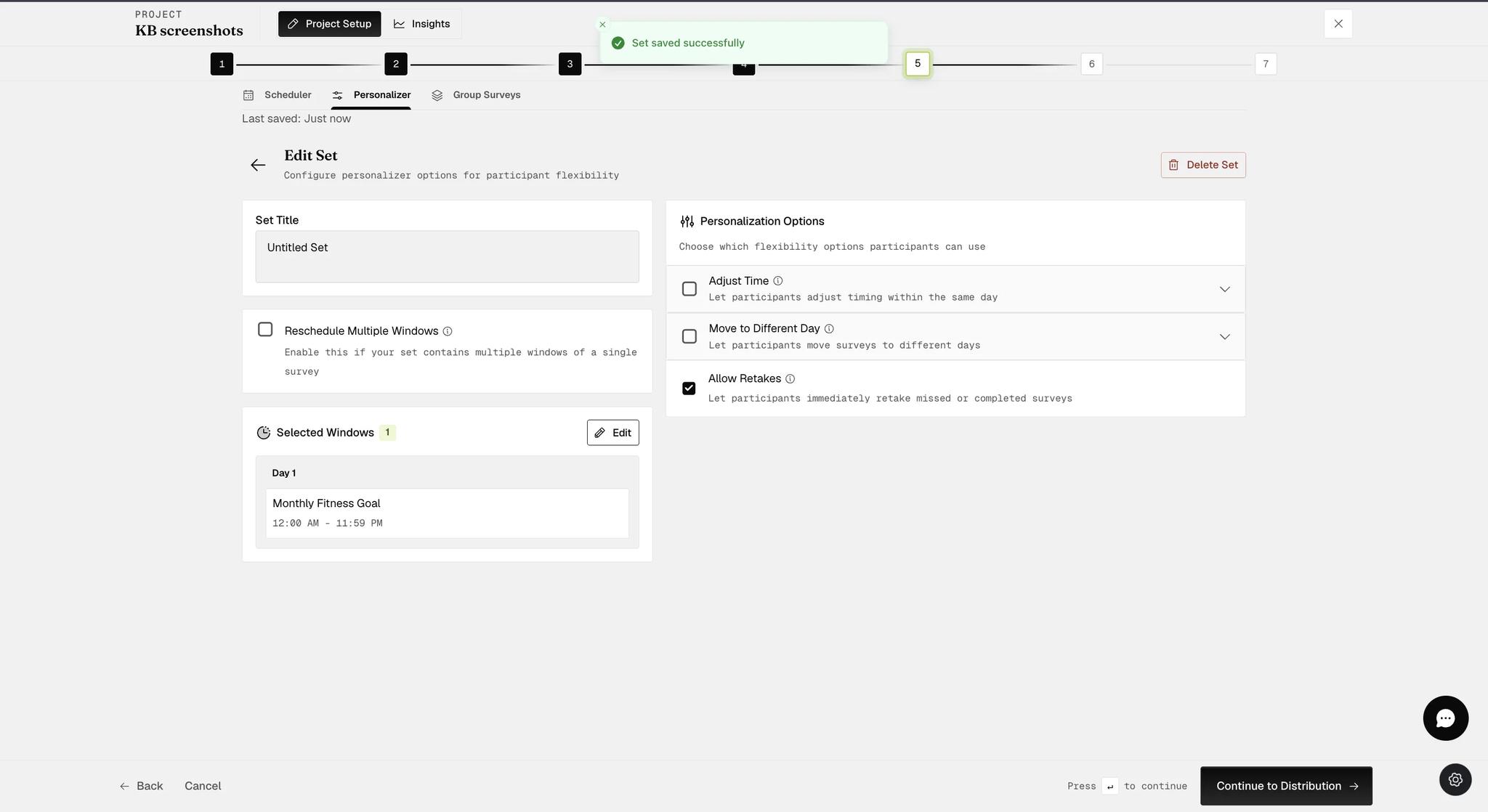Screen dimensions: 1488x812
Task: Expand Move to Different Day chevron
Action: click(1225, 337)
